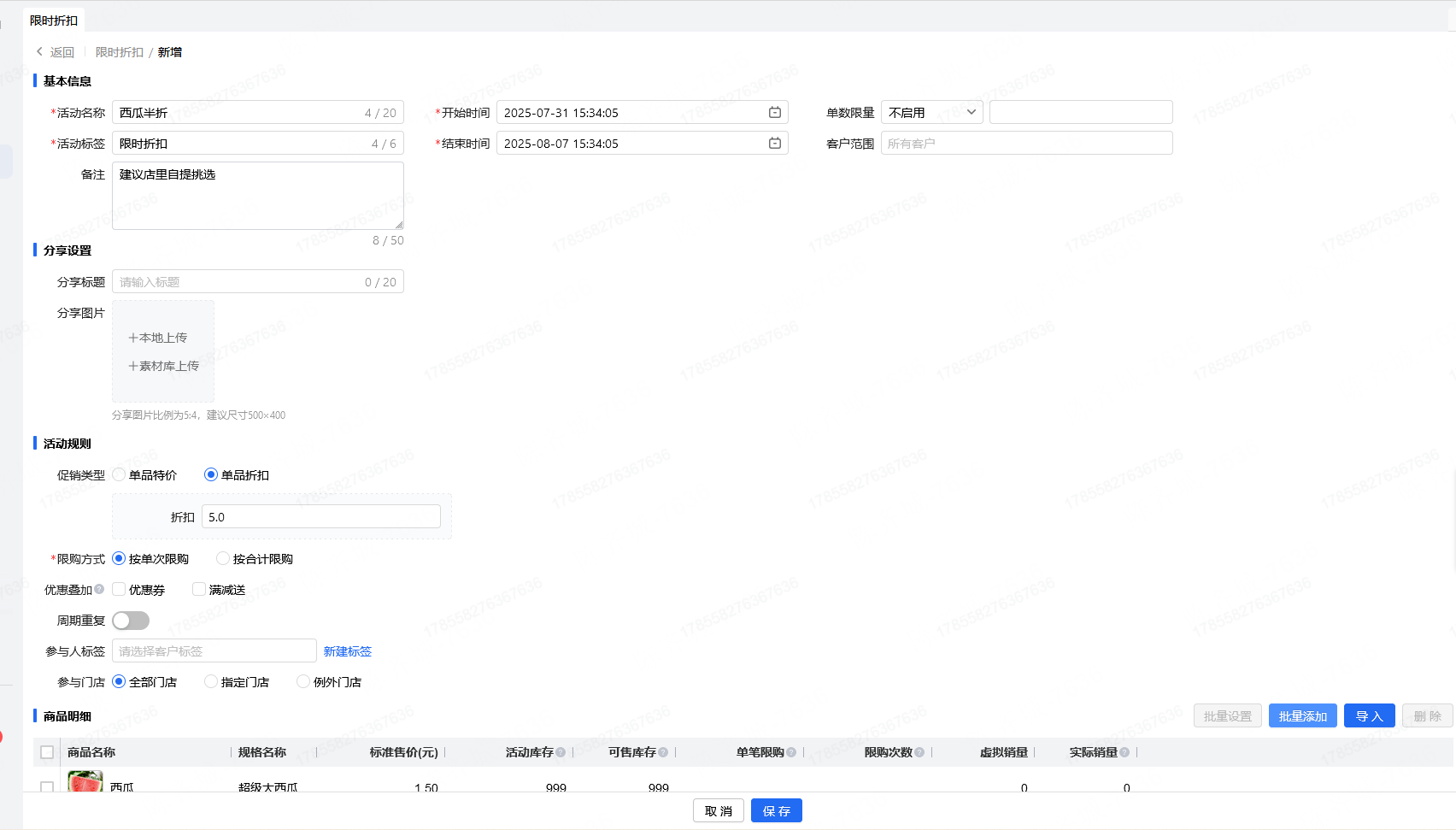This screenshot has height=830, width=1456.
Task: Tick the checkbox for the 西瓜 row
Action: pyautogui.click(x=47, y=786)
